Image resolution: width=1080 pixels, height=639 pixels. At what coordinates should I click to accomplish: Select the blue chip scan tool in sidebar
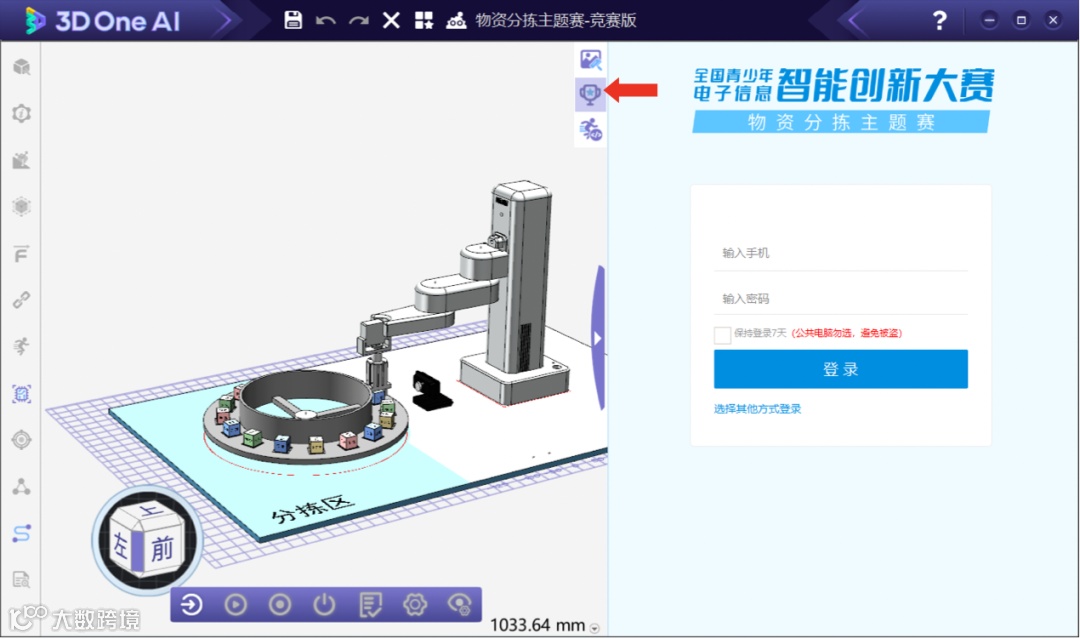(21, 394)
